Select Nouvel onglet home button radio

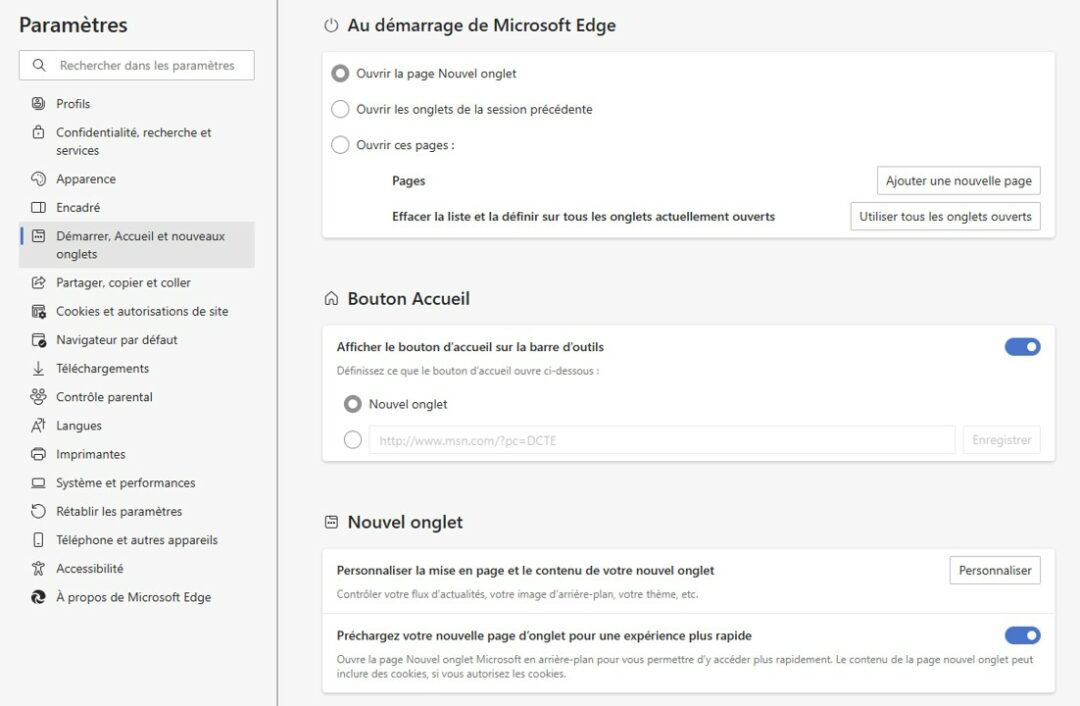[353, 404]
